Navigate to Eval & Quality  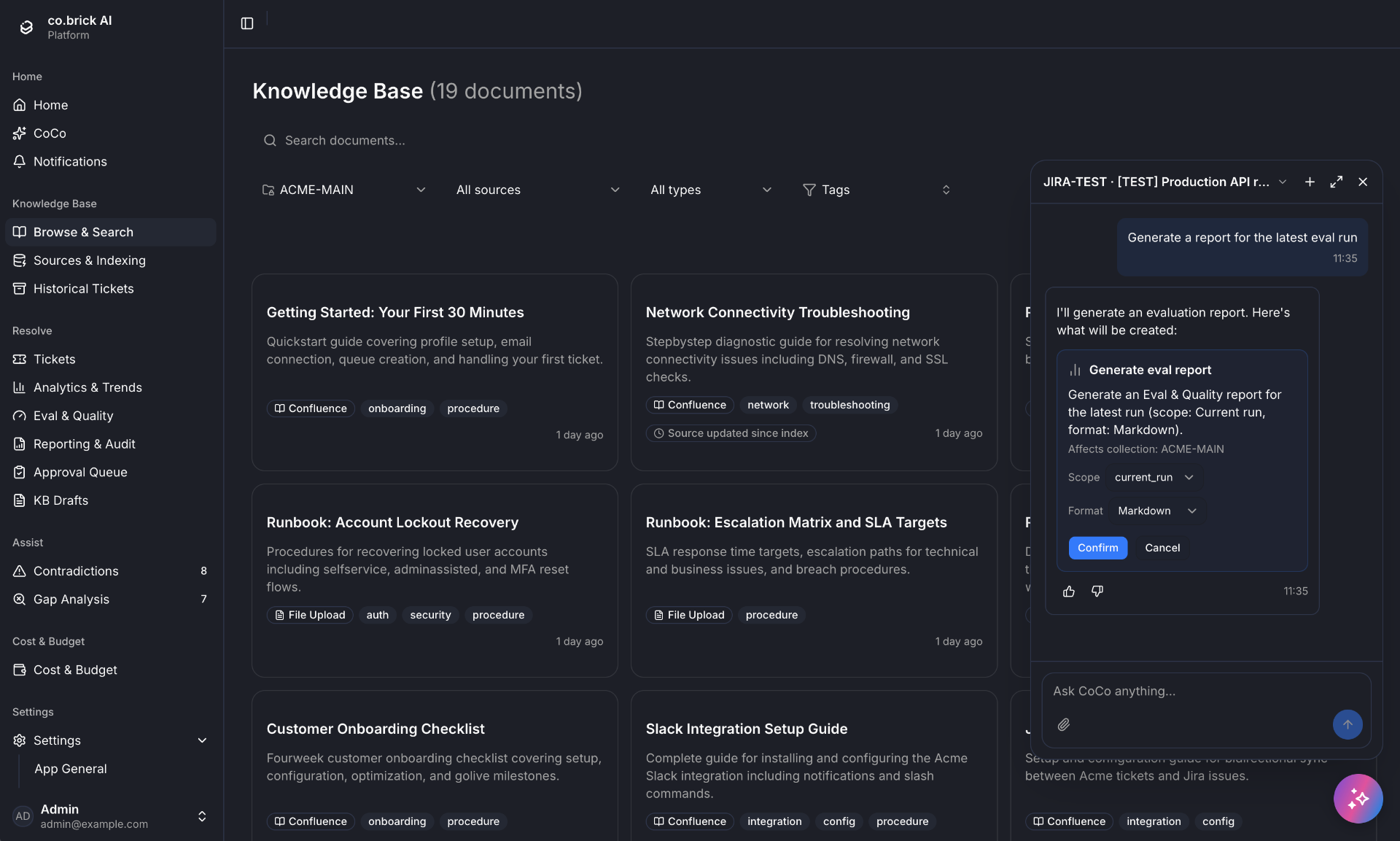110,416
